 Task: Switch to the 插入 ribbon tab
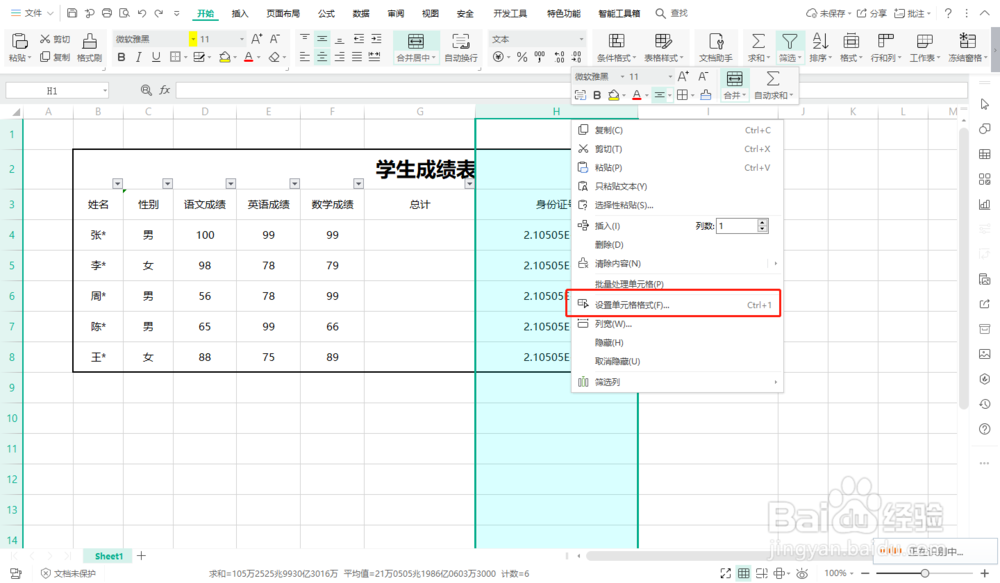coord(239,14)
